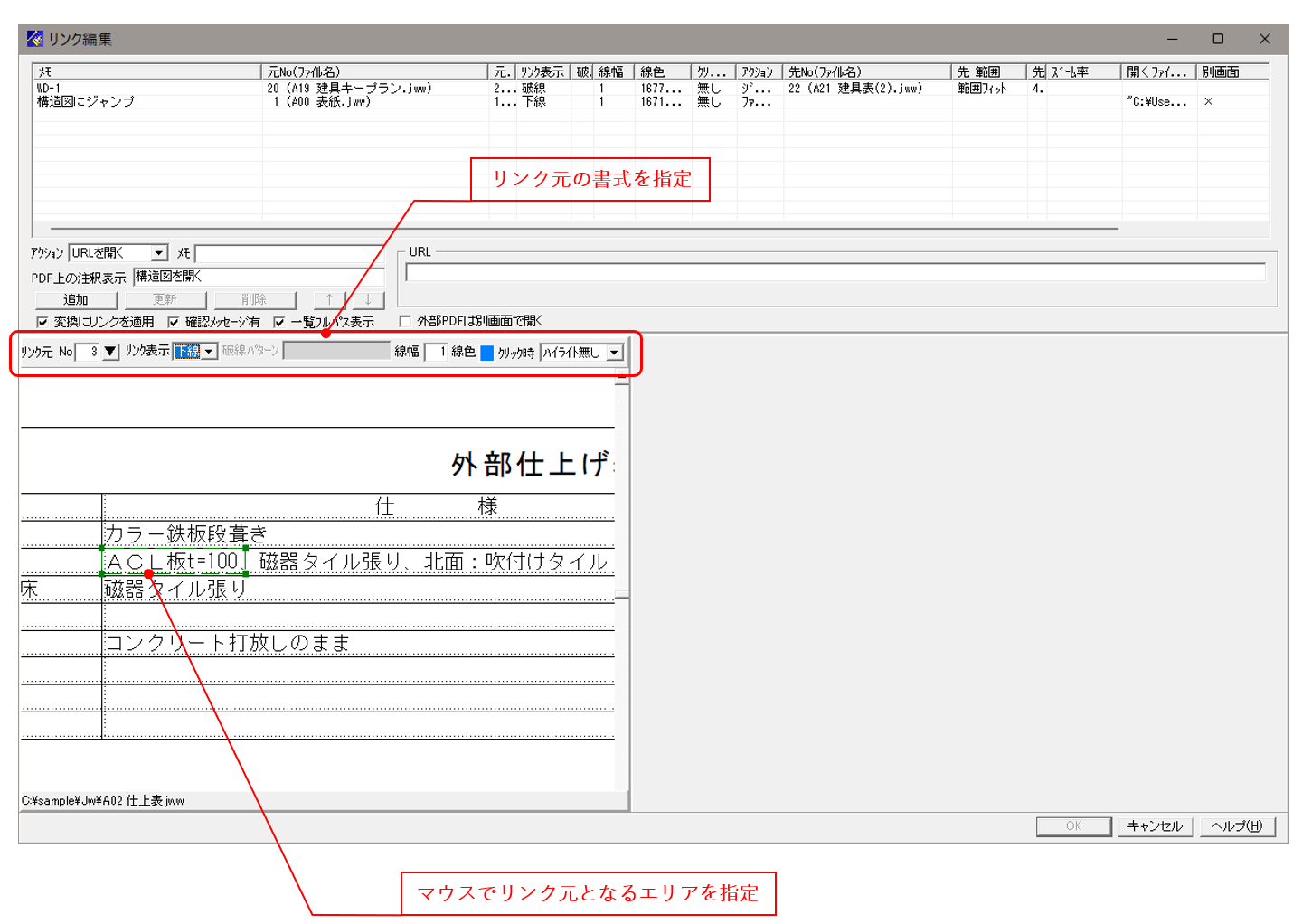Click the up arrow to move link entry

pyautogui.click(x=327, y=299)
